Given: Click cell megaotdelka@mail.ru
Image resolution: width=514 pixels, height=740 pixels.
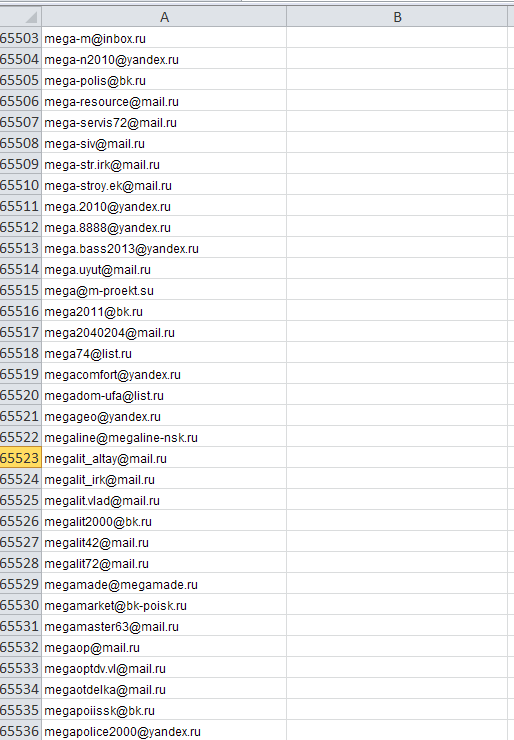Looking at the screenshot, I should tap(164, 690).
